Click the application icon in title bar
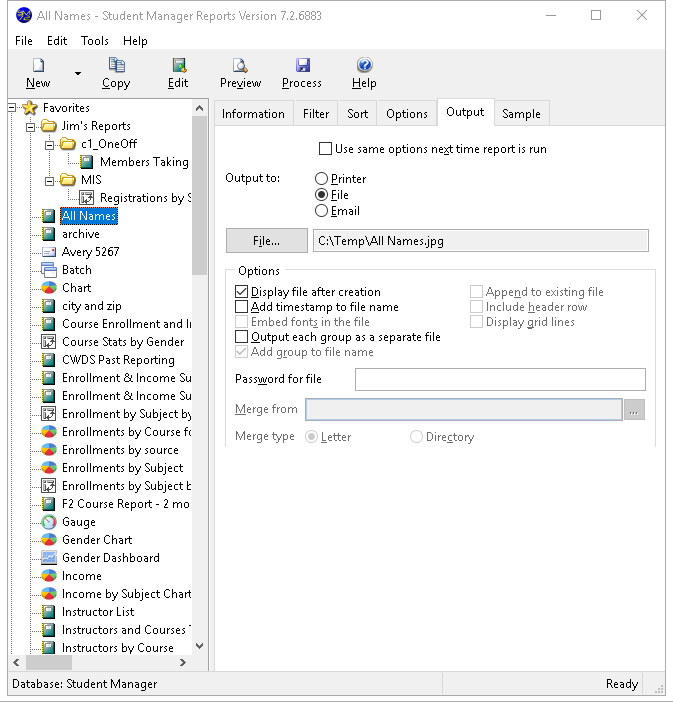Image resolution: width=673 pixels, height=703 pixels. pyautogui.click(x=24, y=15)
